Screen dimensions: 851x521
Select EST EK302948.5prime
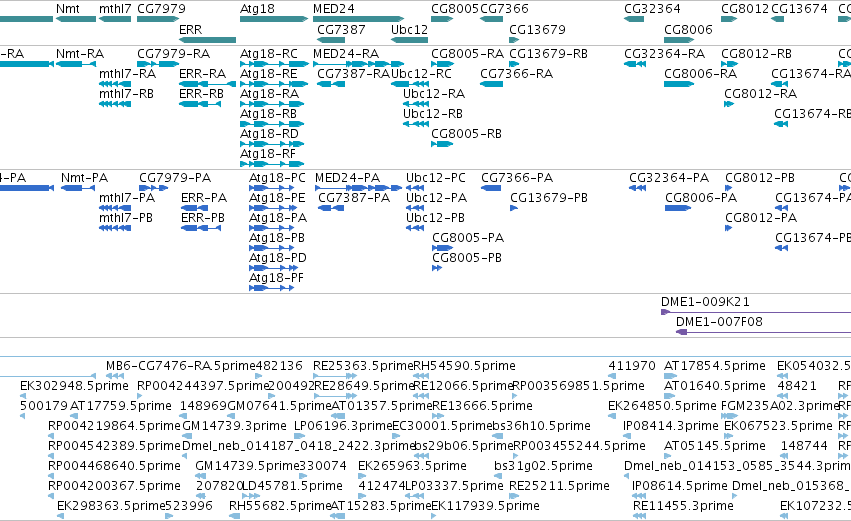74,386
